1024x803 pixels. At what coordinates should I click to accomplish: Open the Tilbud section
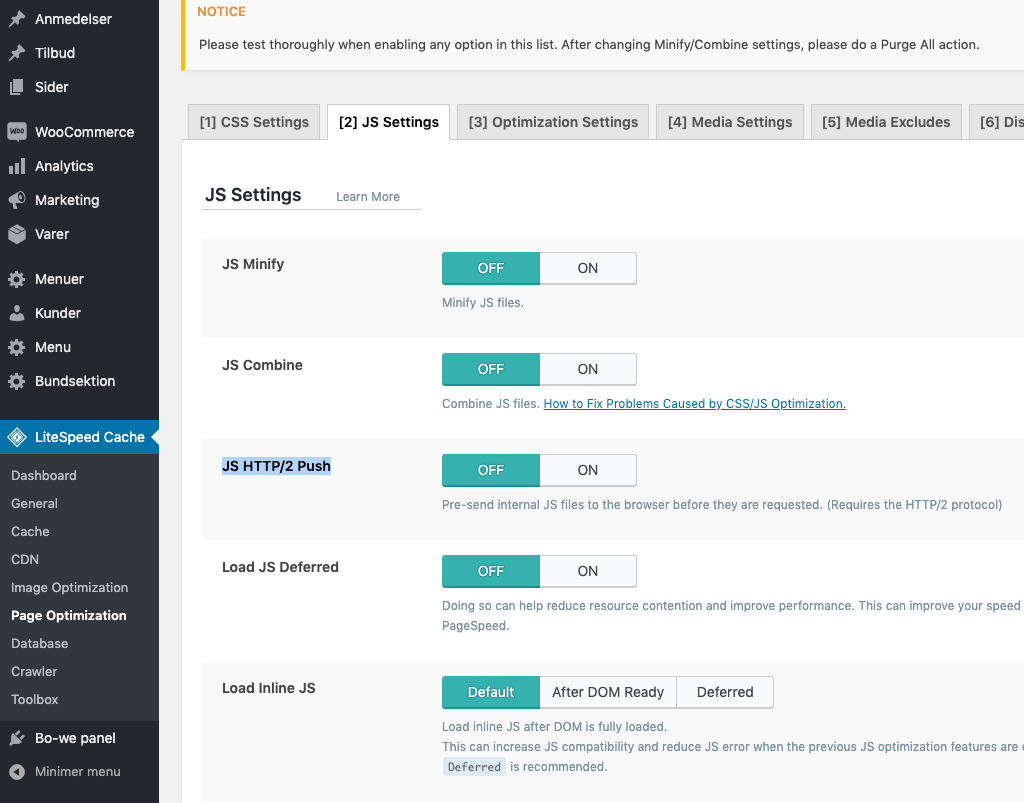tap(55, 53)
